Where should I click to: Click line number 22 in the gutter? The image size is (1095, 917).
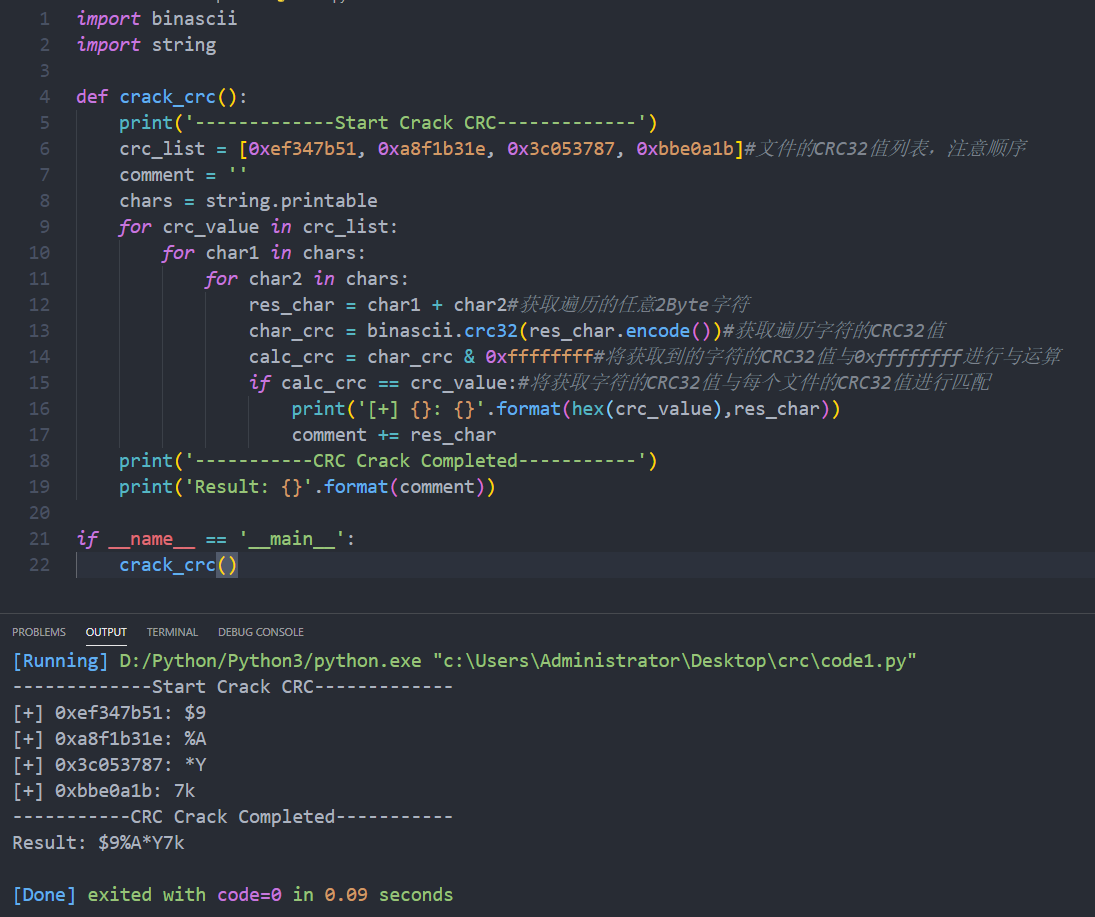39,564
